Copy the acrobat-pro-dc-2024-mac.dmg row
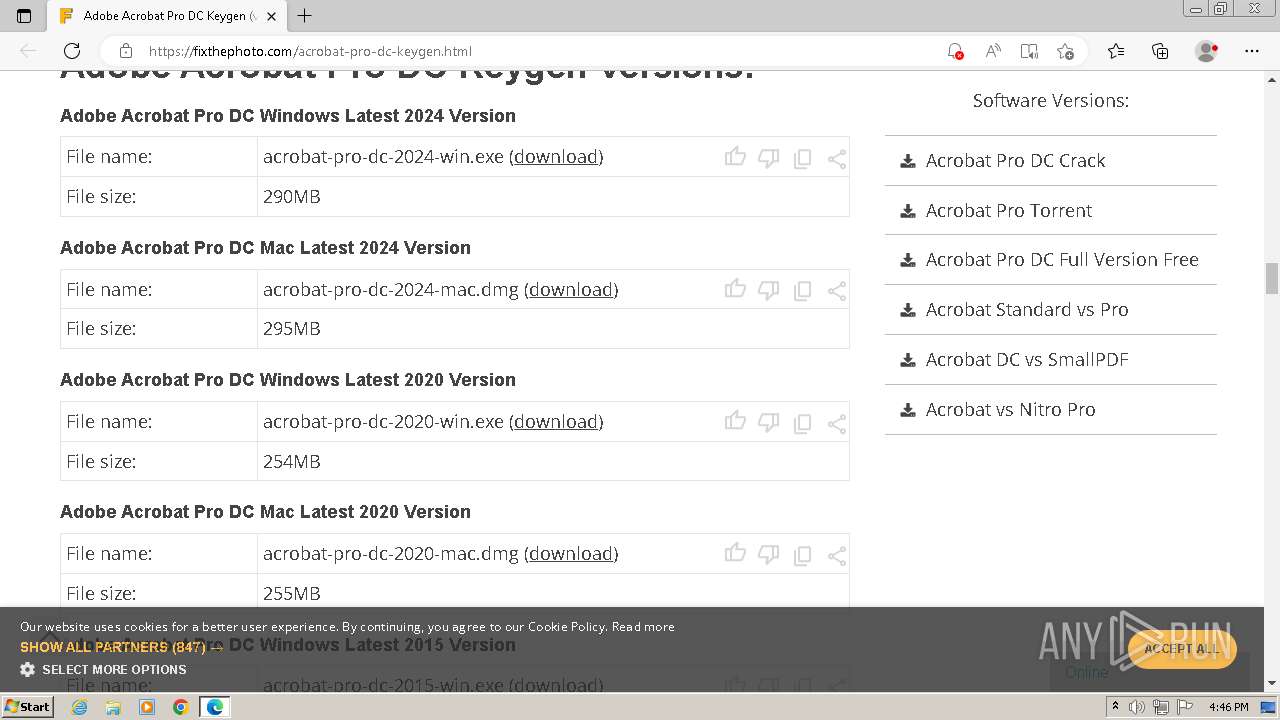1280x720 pixels. click(x=802, y=292)
